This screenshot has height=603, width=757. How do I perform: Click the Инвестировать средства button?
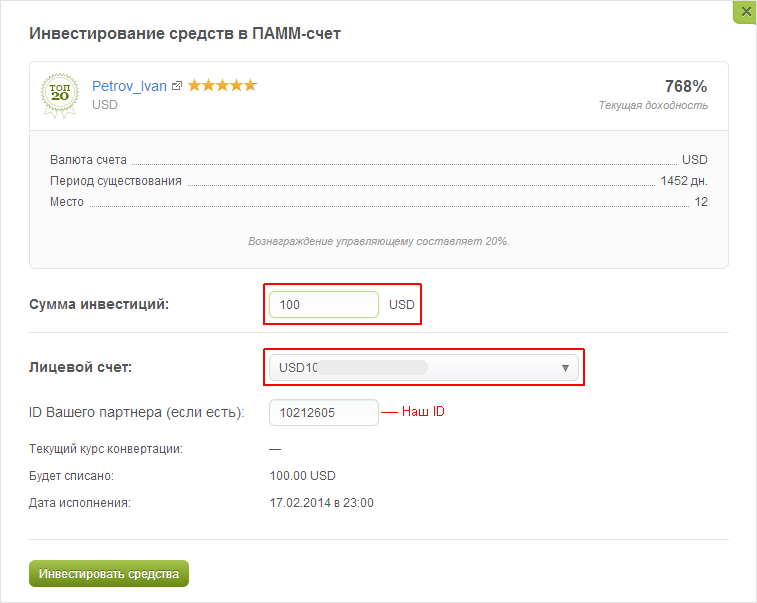(x=109, y=574)
